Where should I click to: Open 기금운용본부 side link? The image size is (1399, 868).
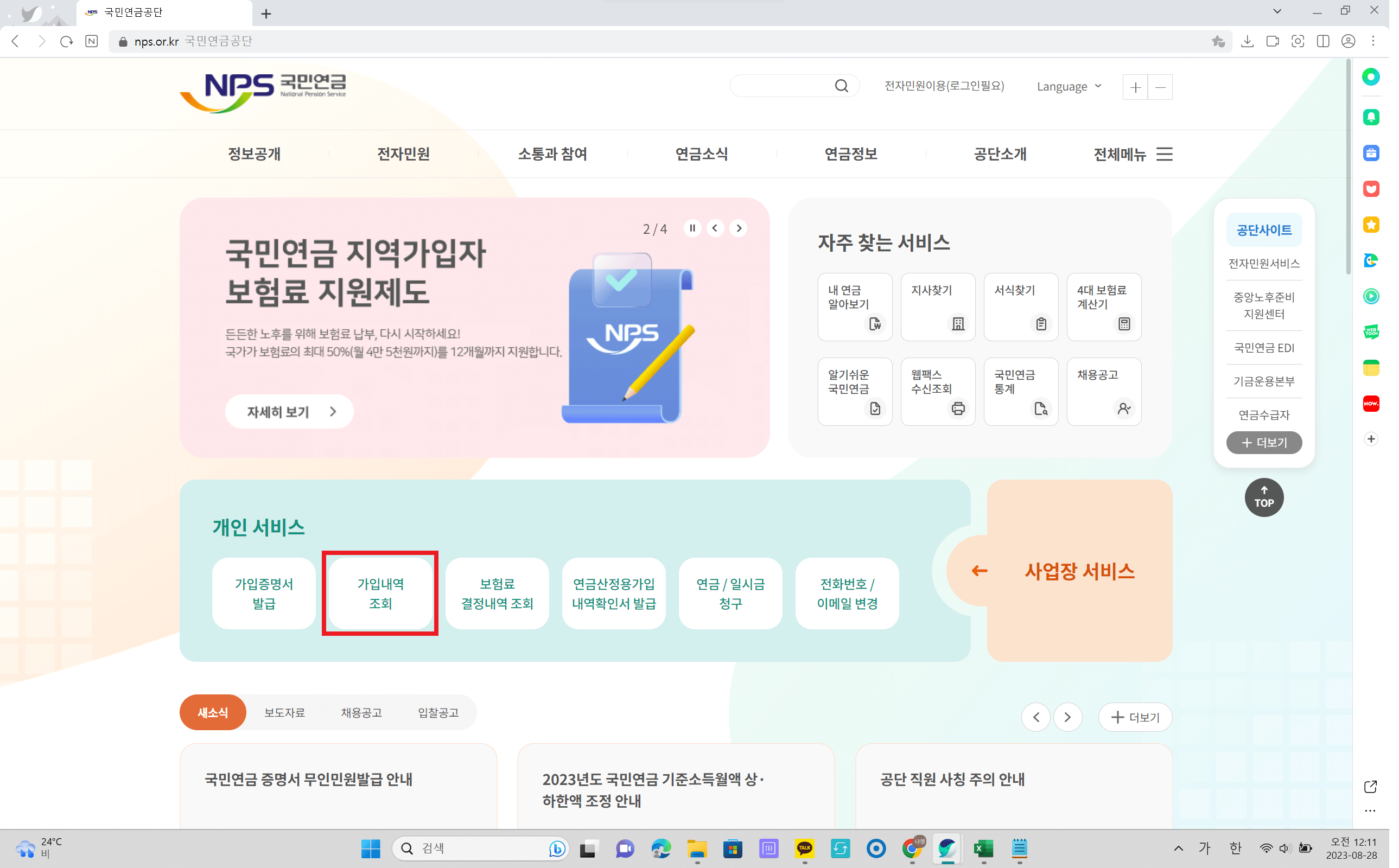point(1263,381)
